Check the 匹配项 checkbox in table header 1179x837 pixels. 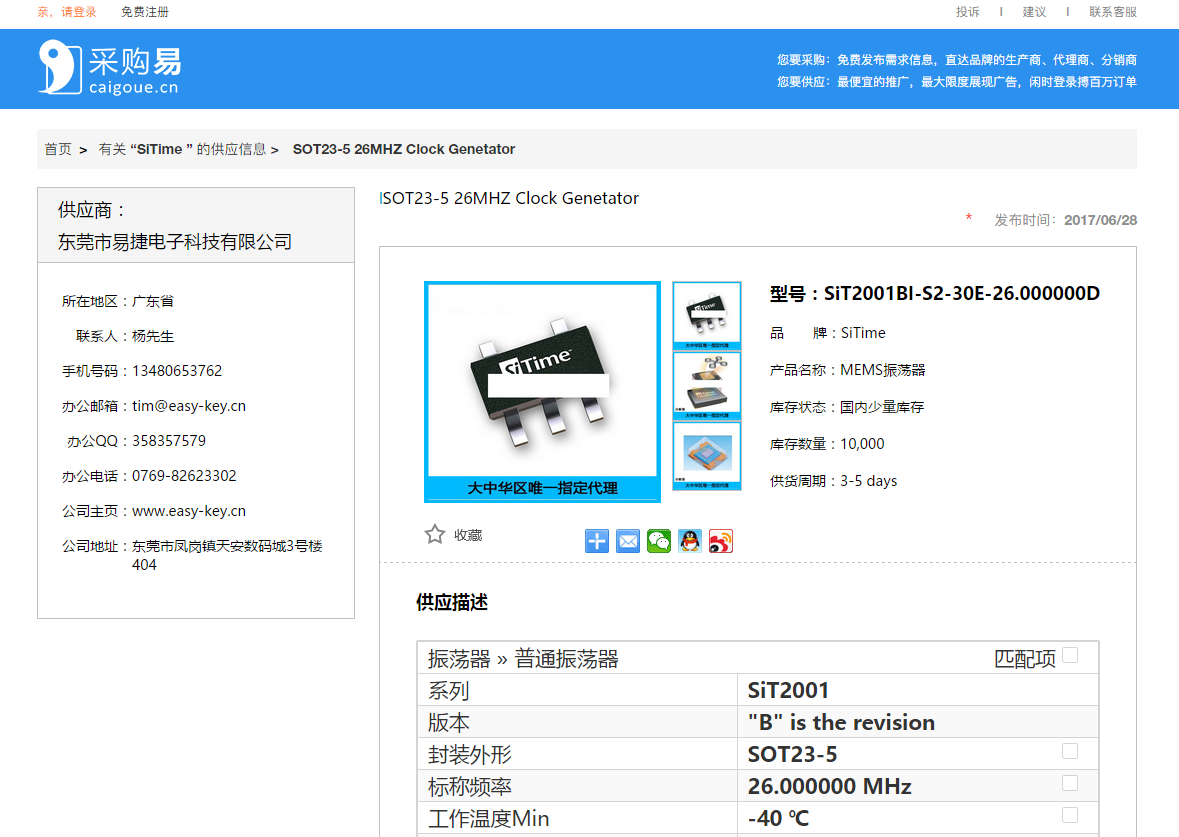tap(1070, 655)
